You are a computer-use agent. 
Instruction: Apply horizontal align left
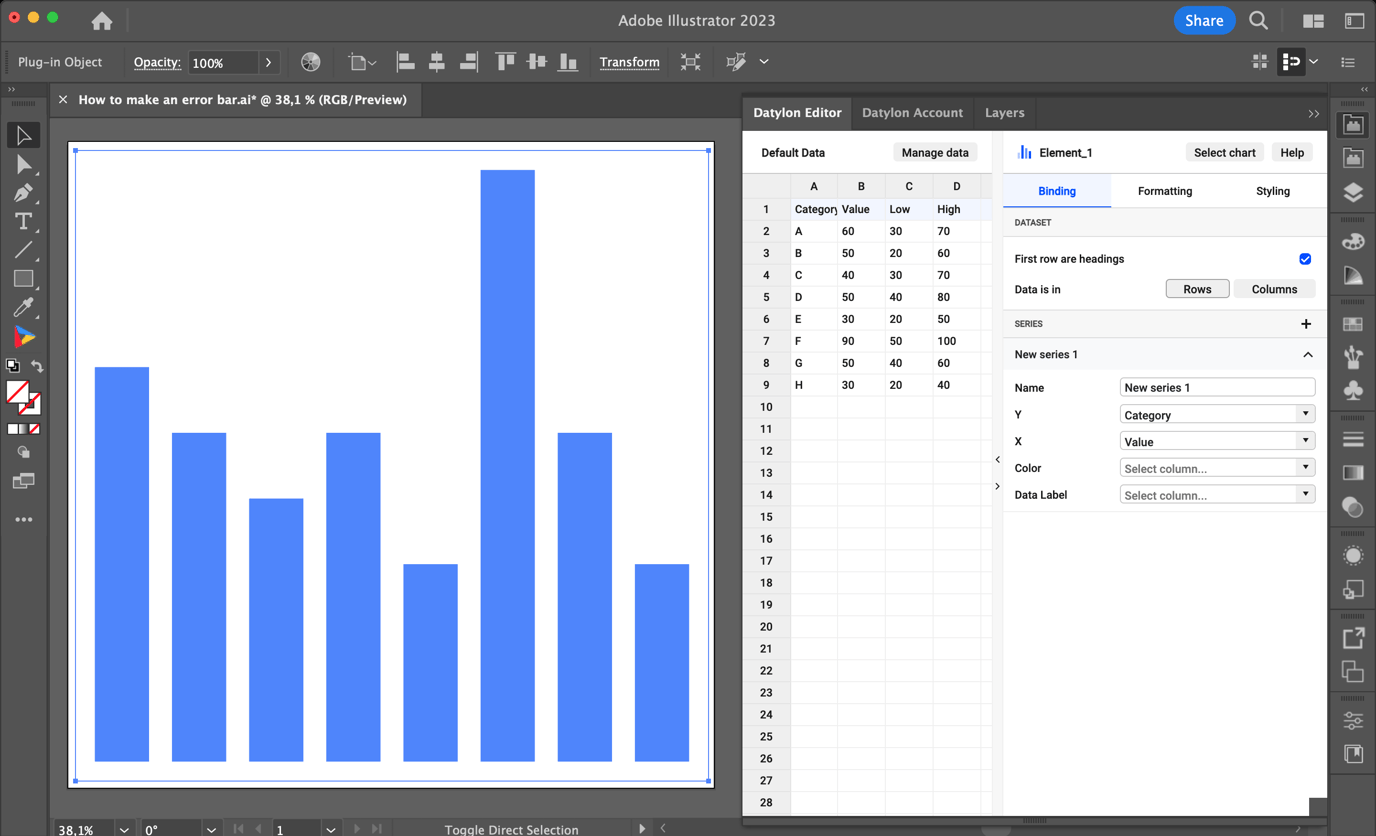(x=405, y=61)
